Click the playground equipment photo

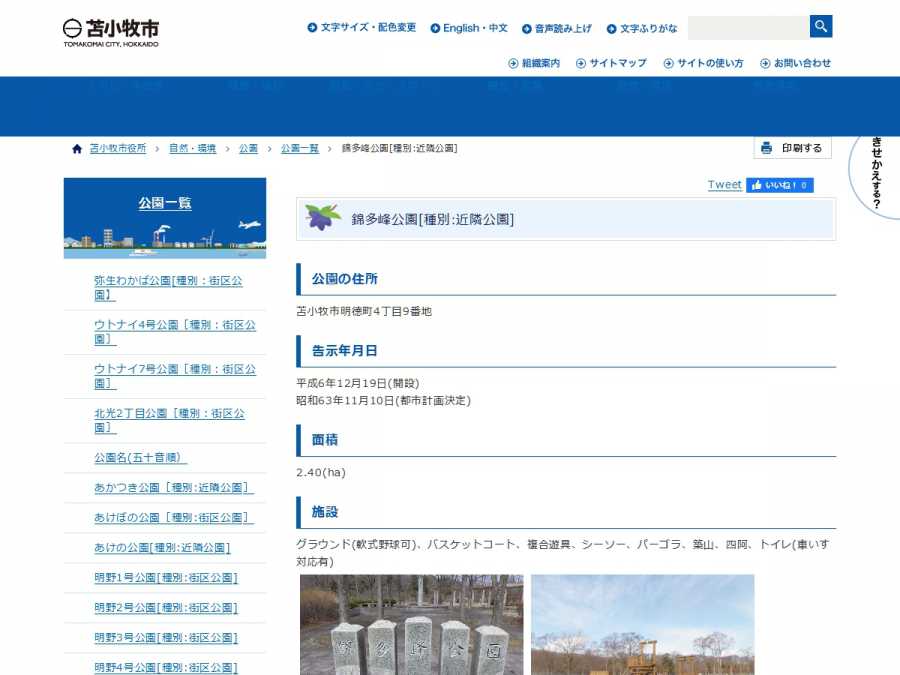[x=643, y=624]
